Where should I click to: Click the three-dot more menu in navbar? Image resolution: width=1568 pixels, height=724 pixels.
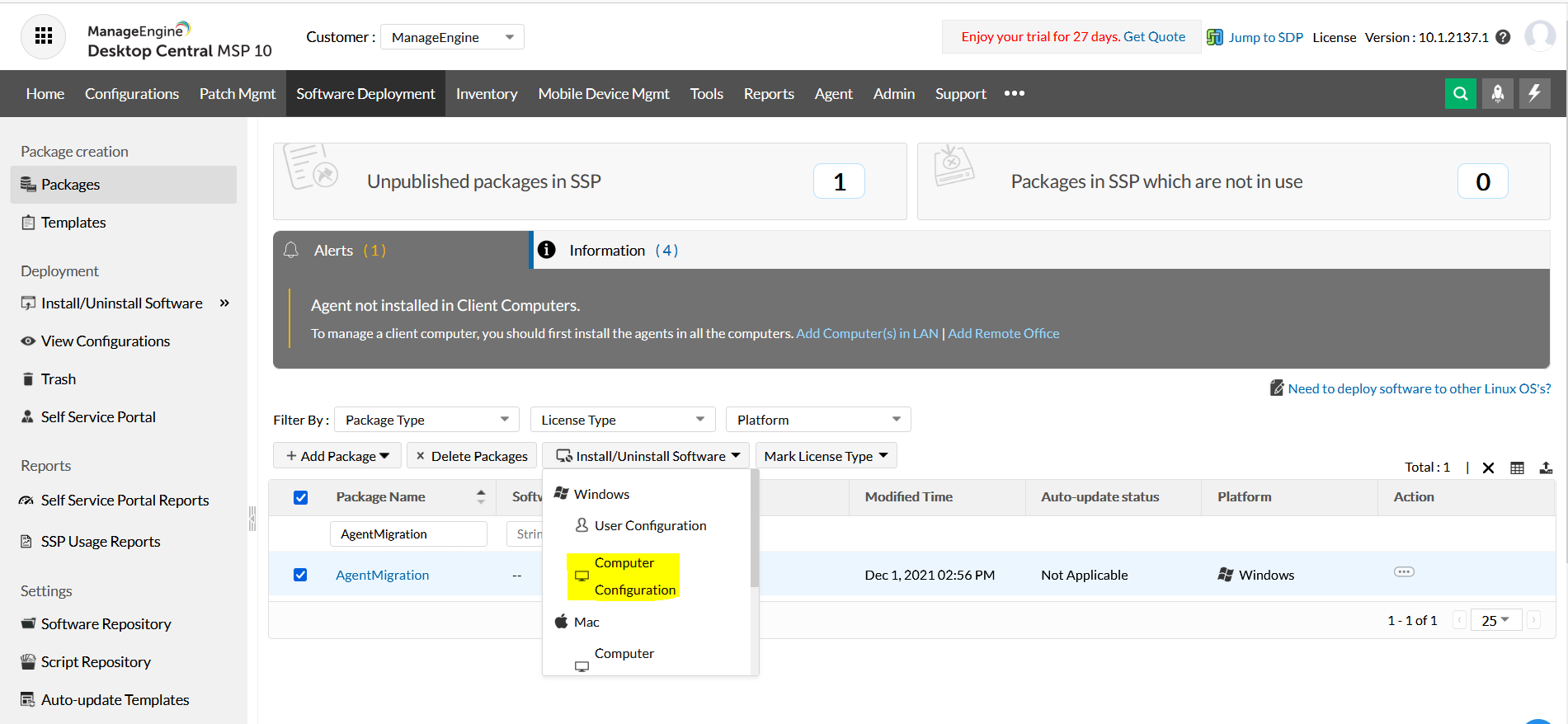[x=1015, y=93]
